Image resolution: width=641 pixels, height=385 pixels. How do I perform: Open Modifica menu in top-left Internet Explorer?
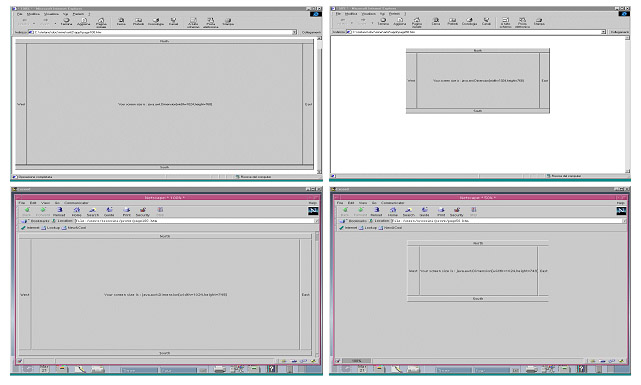click(33, 14)
